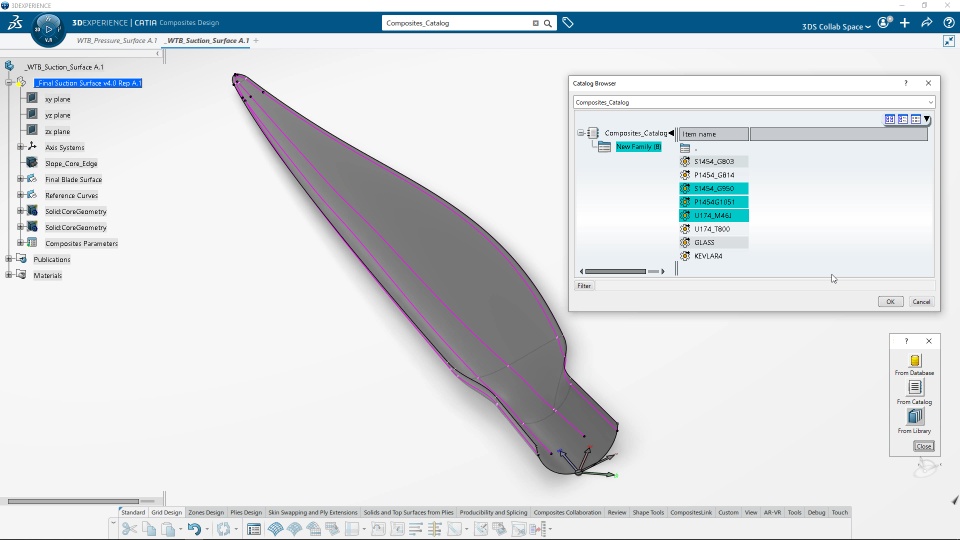The width and height of the screenshot is (960, 540).
Task: Click the plus Add icon in top bar
Action: coord(905,23)
